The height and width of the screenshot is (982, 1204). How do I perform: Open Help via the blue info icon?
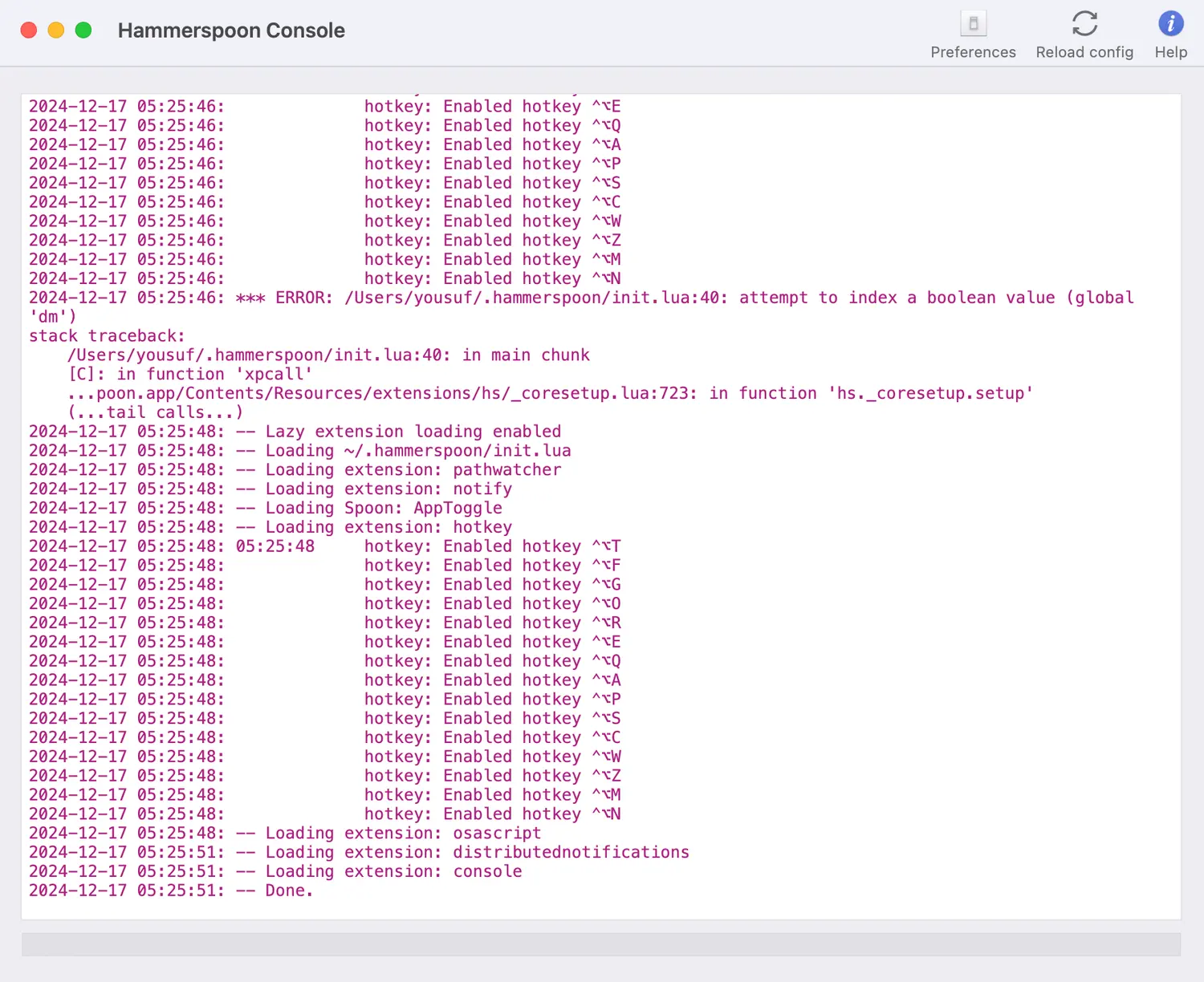[1170, 24]
